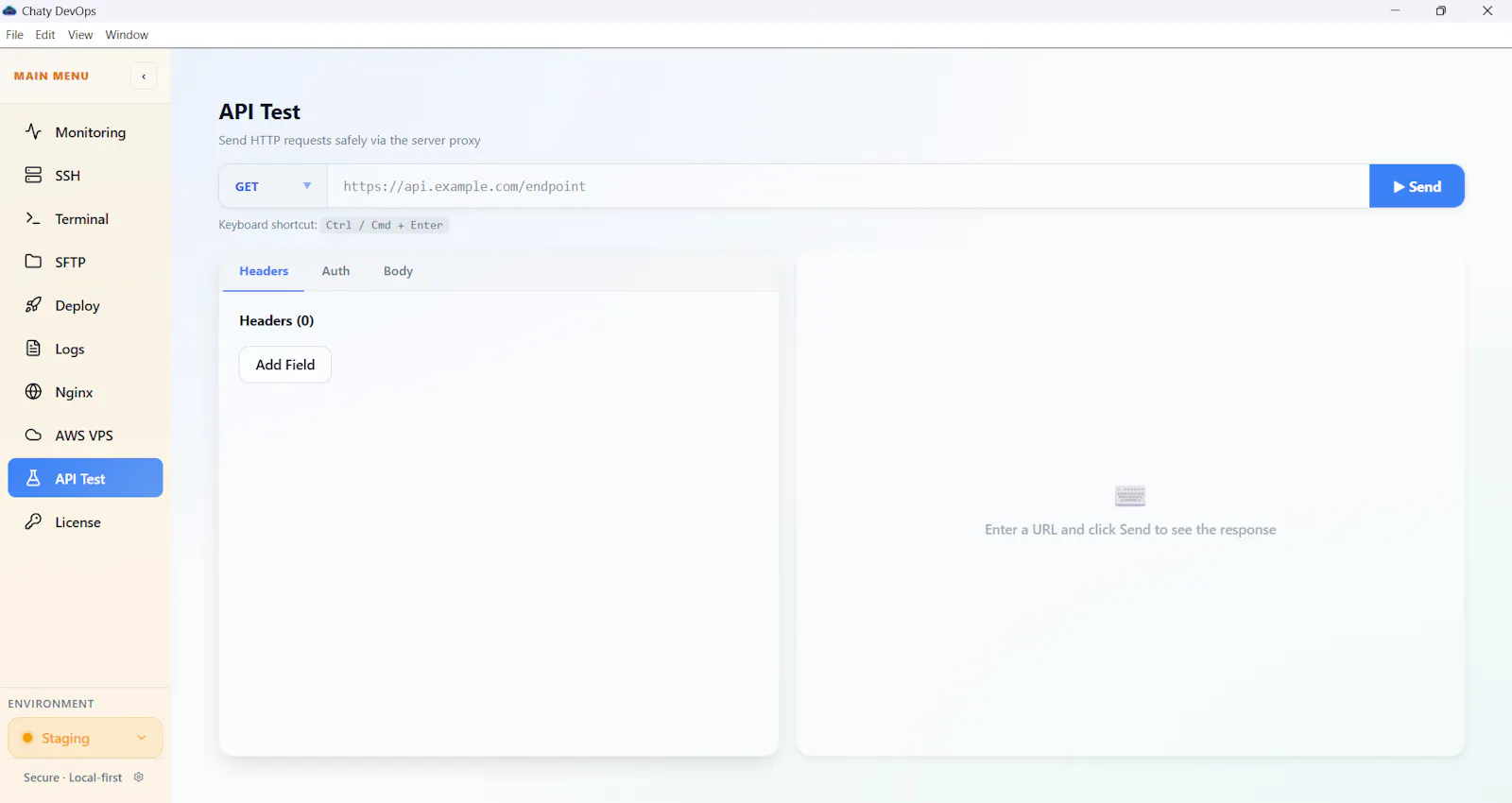1512x803 pixels.
Task: Close the Chaty DevOps window
Action: point(1487,11)
